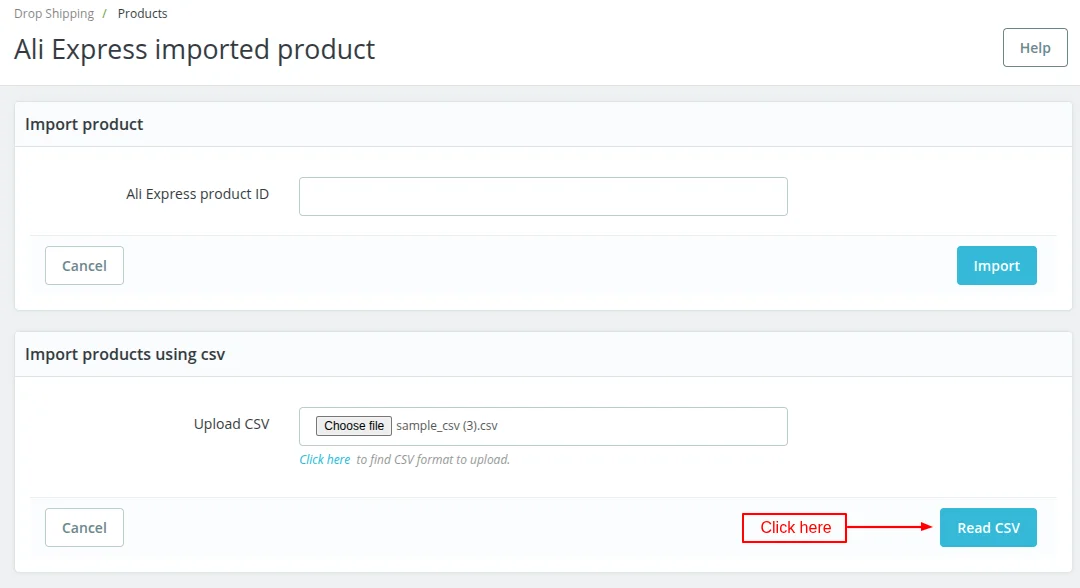Click the Upload CSV label
Viewport: 1080px width, 588px height.
click(231, 424)
